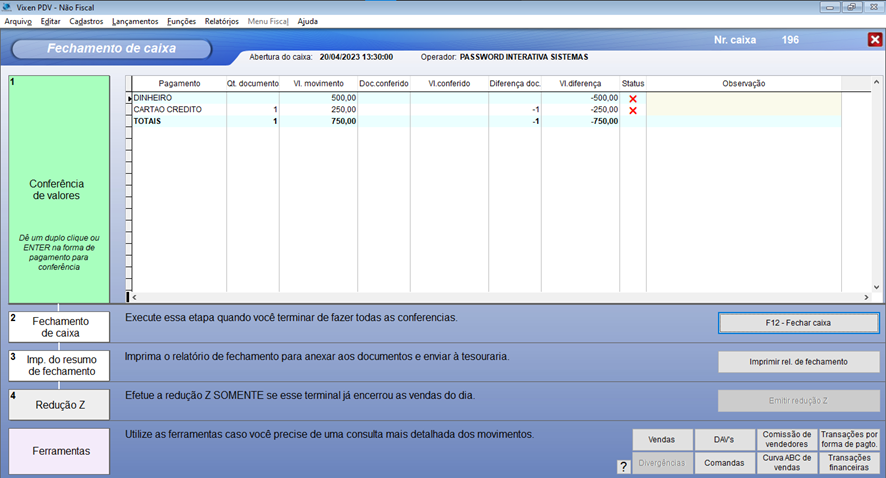Click the Doc.conferido cell for CARTAO CREDITO
Screen dimensions: 886x478
384,110
